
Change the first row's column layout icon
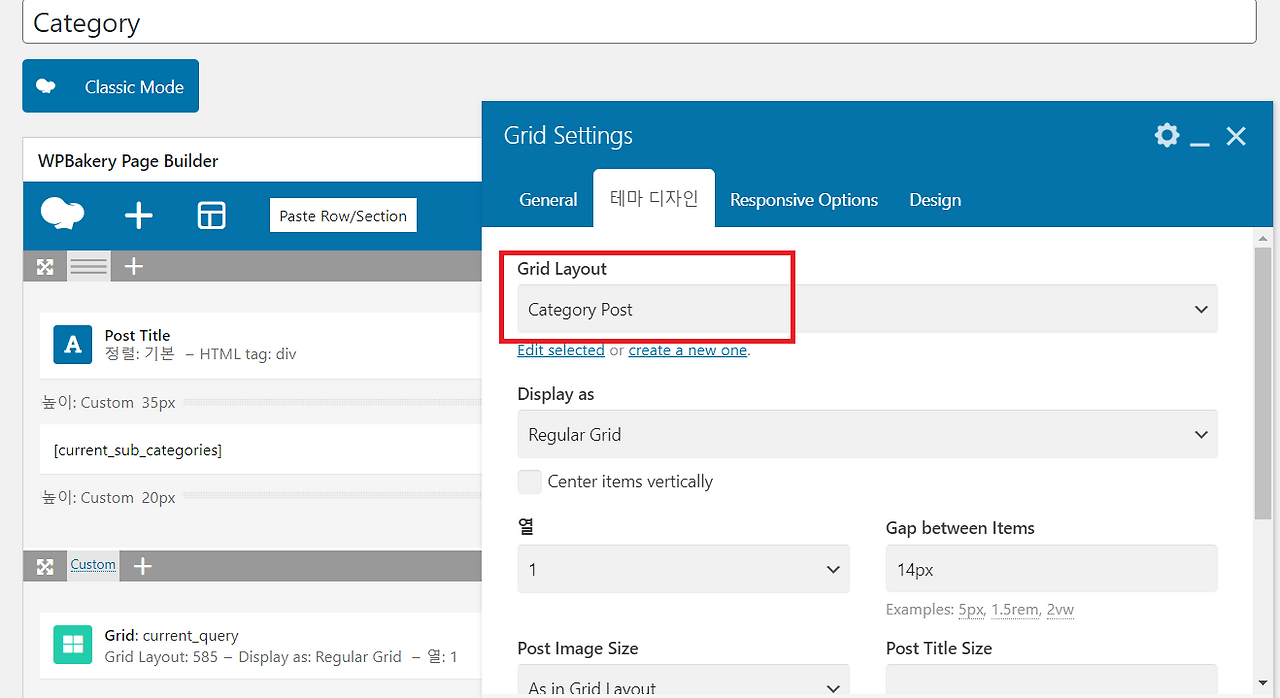pyautogui.click(x=89, y=266)
